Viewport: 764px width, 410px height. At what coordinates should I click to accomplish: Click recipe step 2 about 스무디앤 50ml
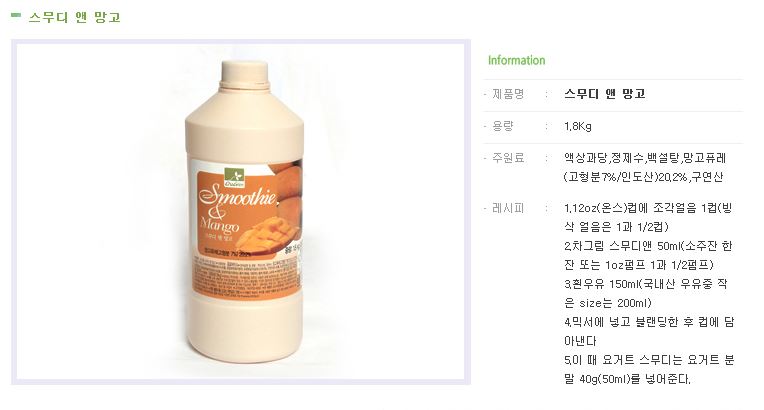coord(648,255)
